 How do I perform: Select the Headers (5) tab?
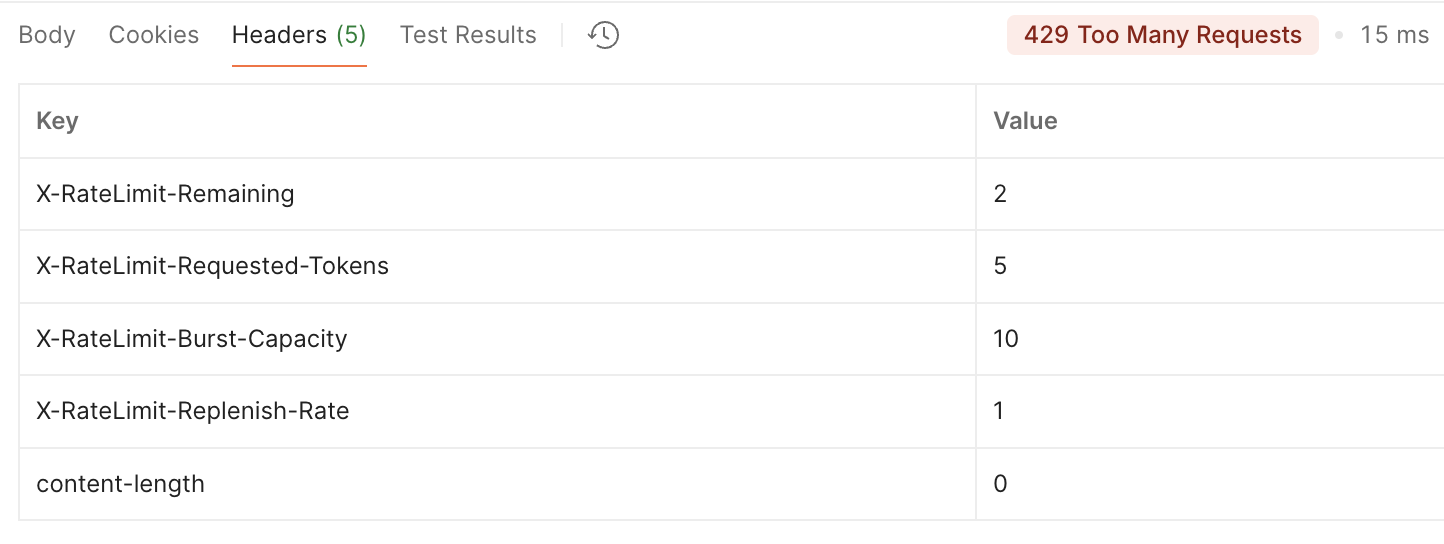click(x=299, y=35)
